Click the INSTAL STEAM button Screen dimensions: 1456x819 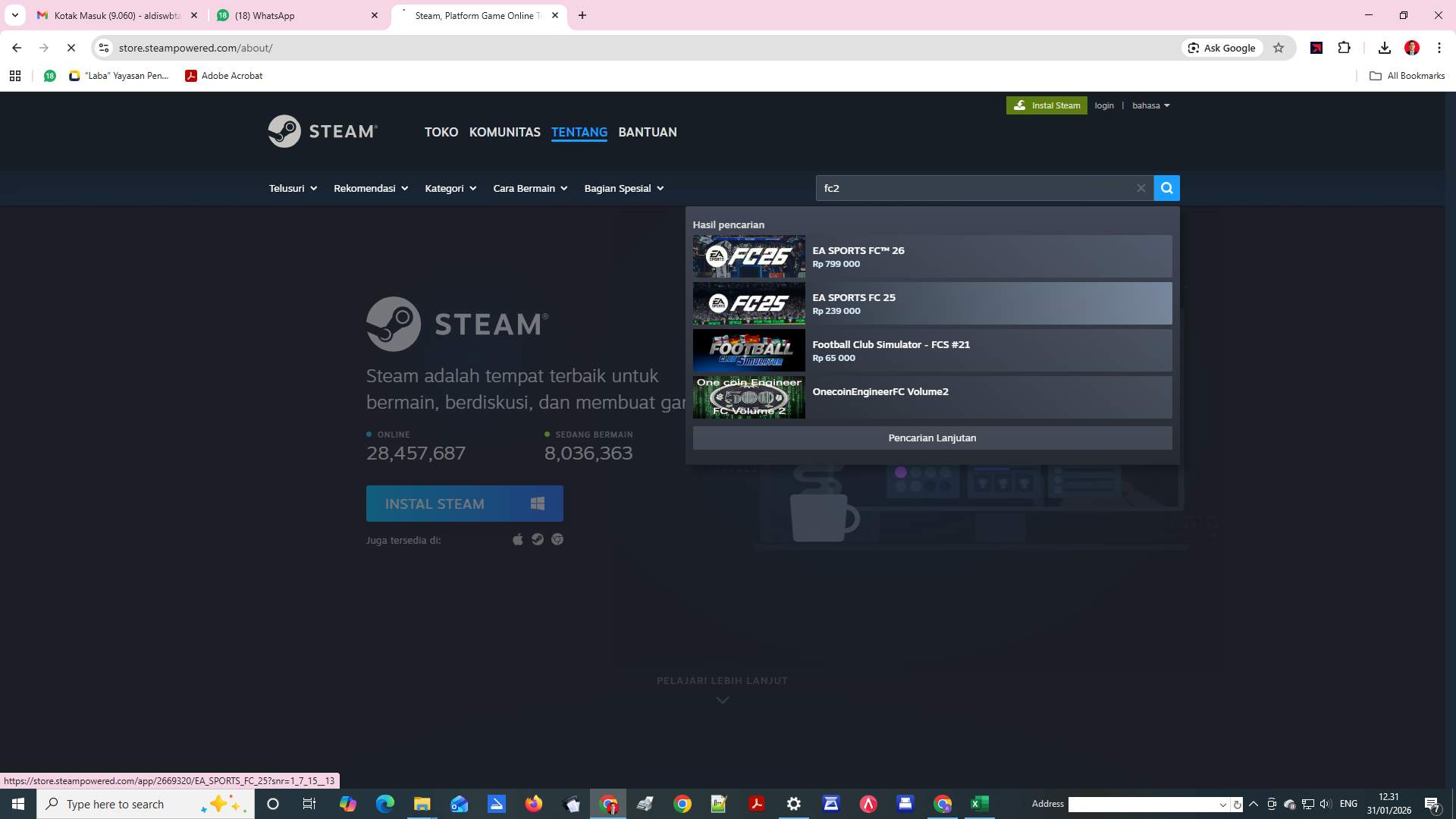coord(464,503)
